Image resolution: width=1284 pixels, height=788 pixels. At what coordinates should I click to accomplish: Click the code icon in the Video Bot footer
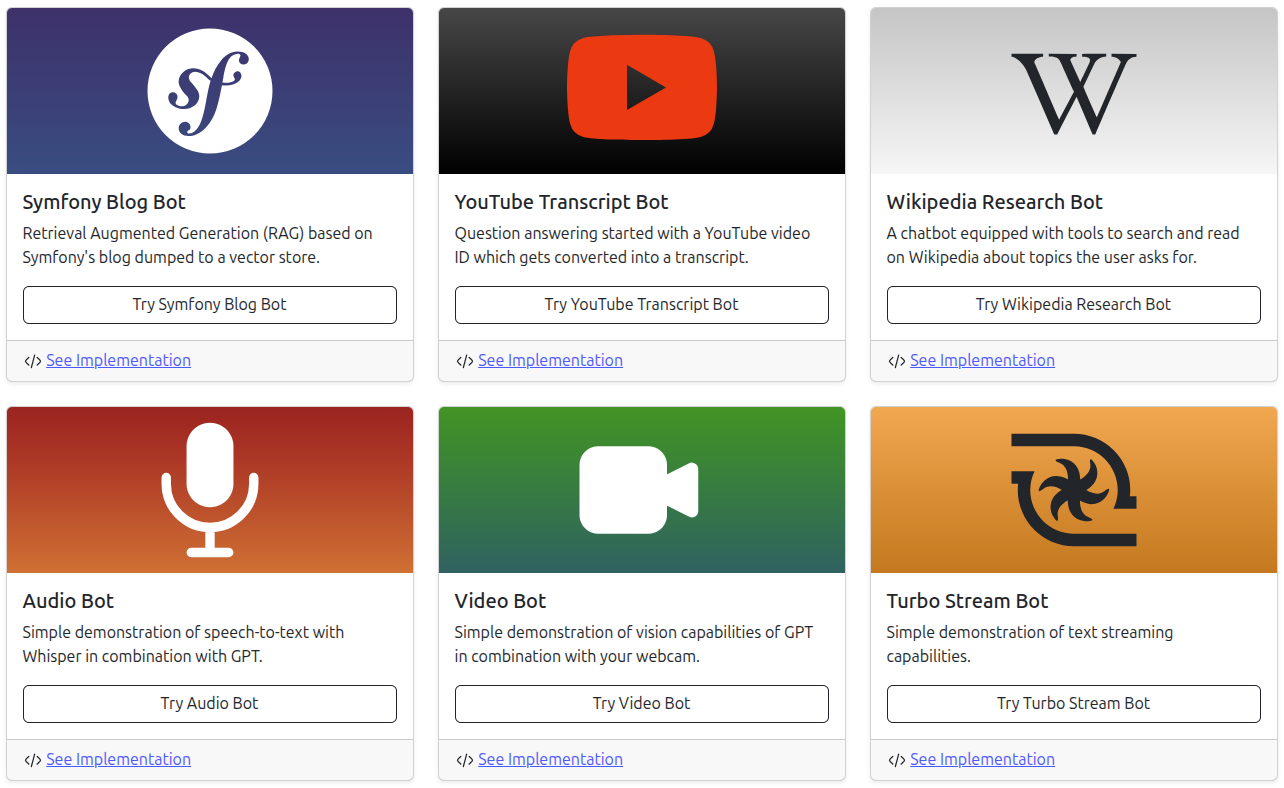pos(464,760)
